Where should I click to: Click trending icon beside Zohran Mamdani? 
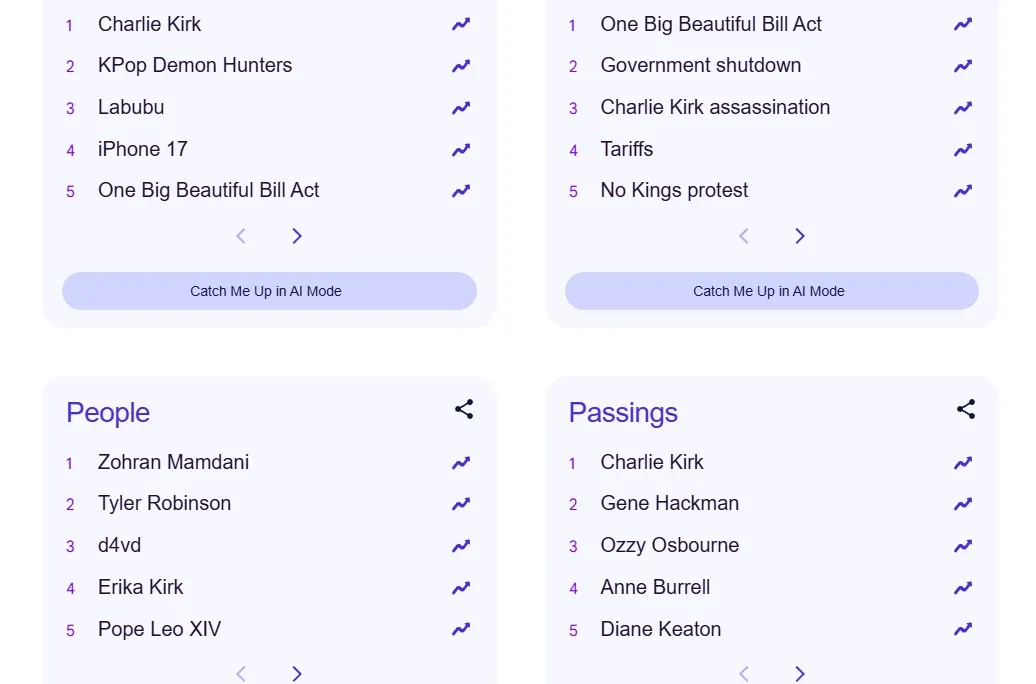click(461, 463)
